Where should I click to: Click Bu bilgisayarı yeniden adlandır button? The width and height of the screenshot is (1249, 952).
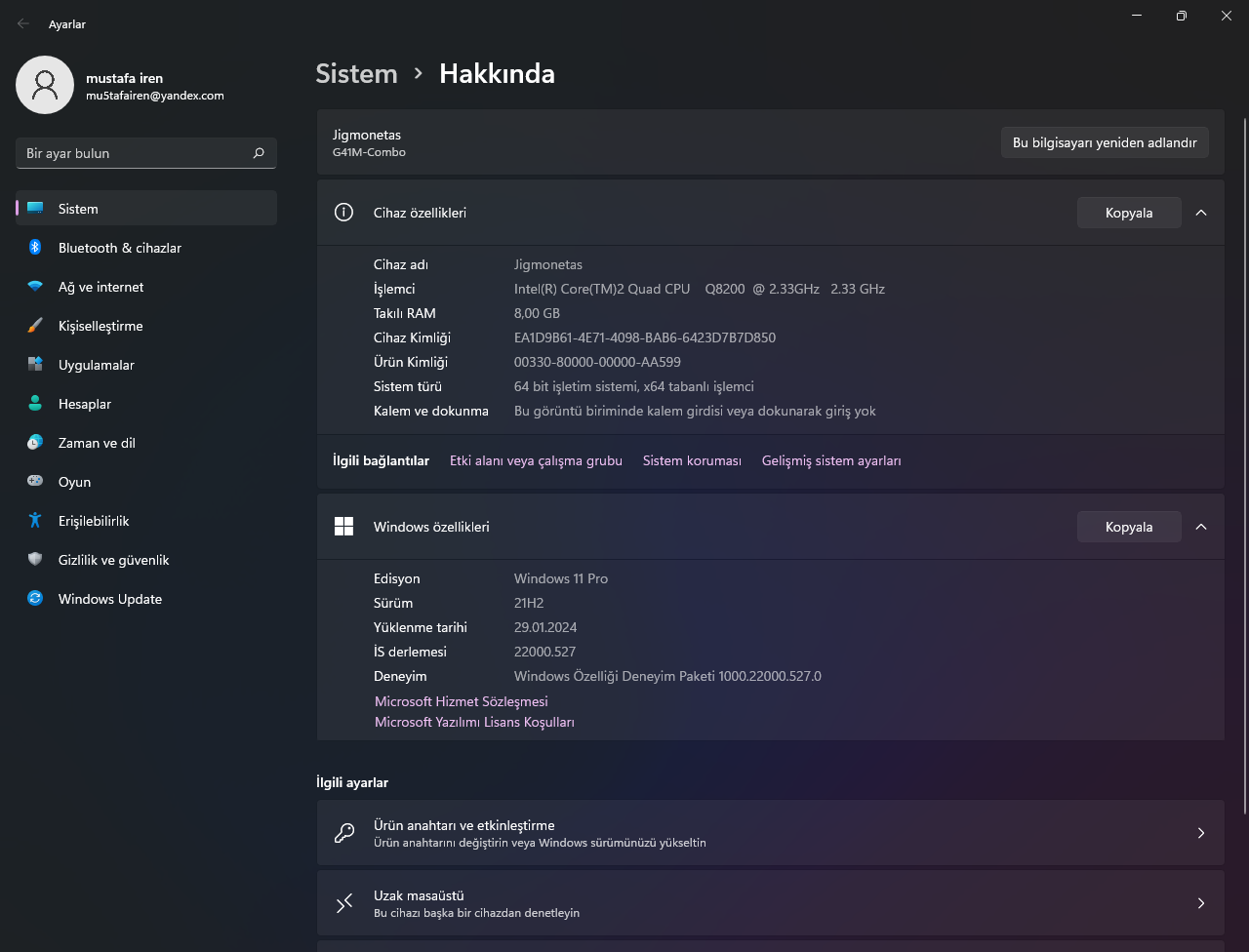click(1105, 142)
